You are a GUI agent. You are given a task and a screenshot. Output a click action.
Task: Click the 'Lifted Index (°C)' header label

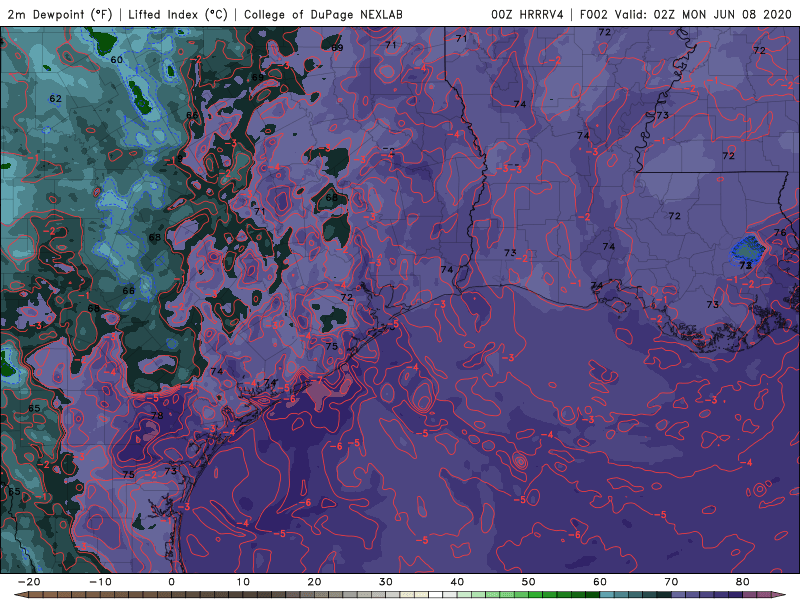click(x=178, y=14)
